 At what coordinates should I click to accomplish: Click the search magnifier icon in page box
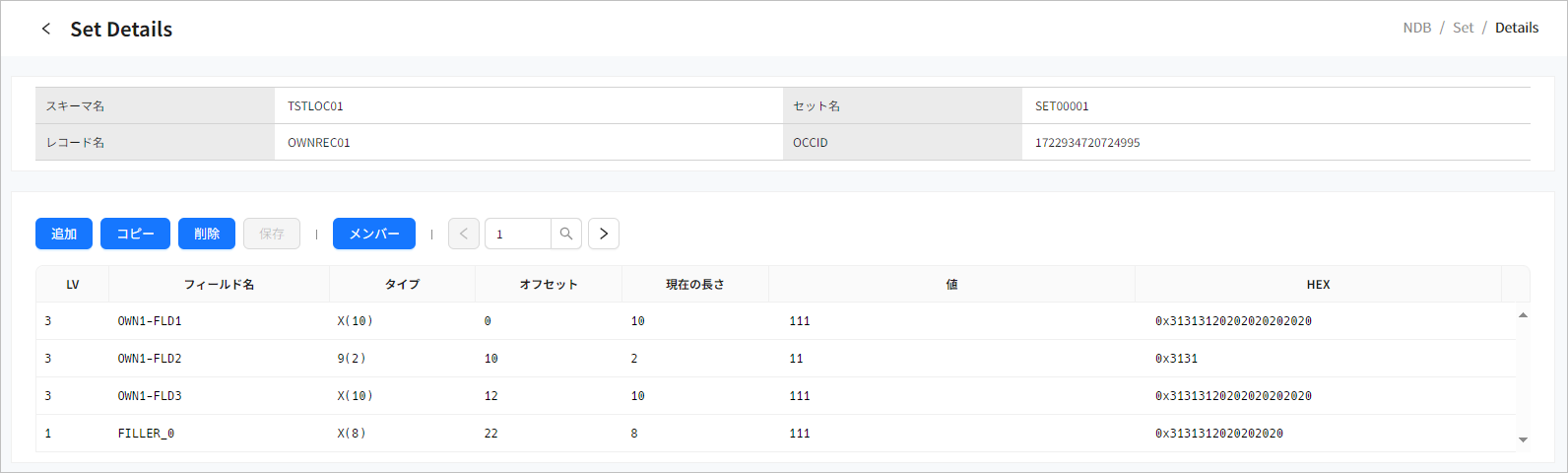[x=566, y=234]
